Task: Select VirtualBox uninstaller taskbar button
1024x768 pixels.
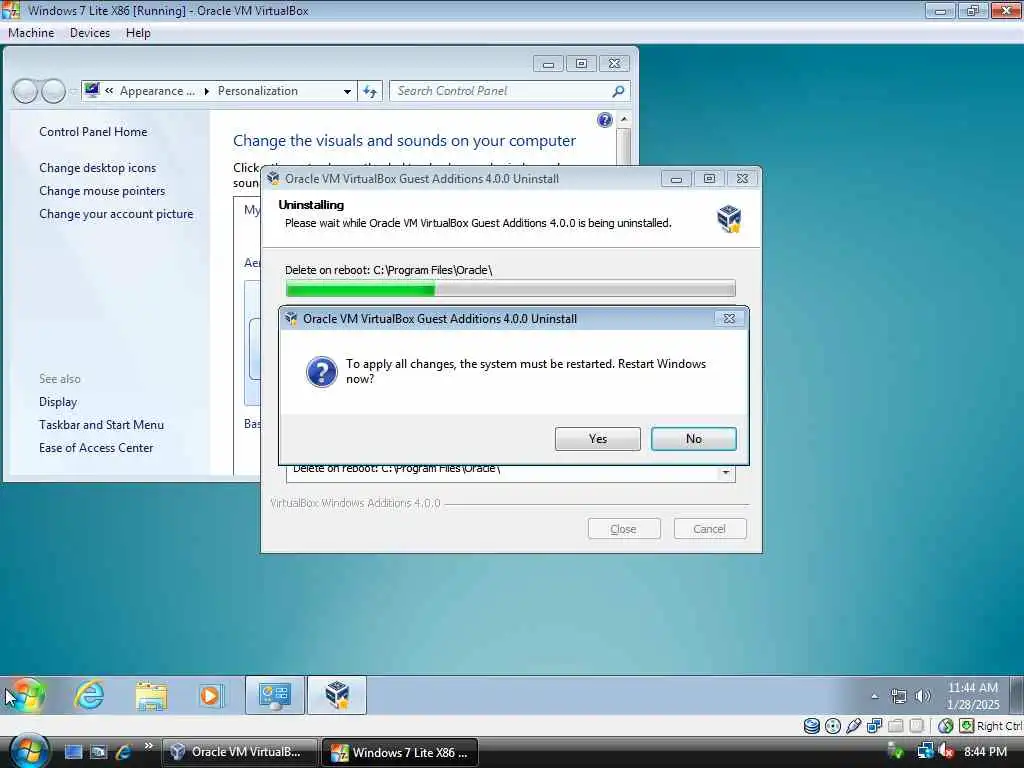Action: 337,696
